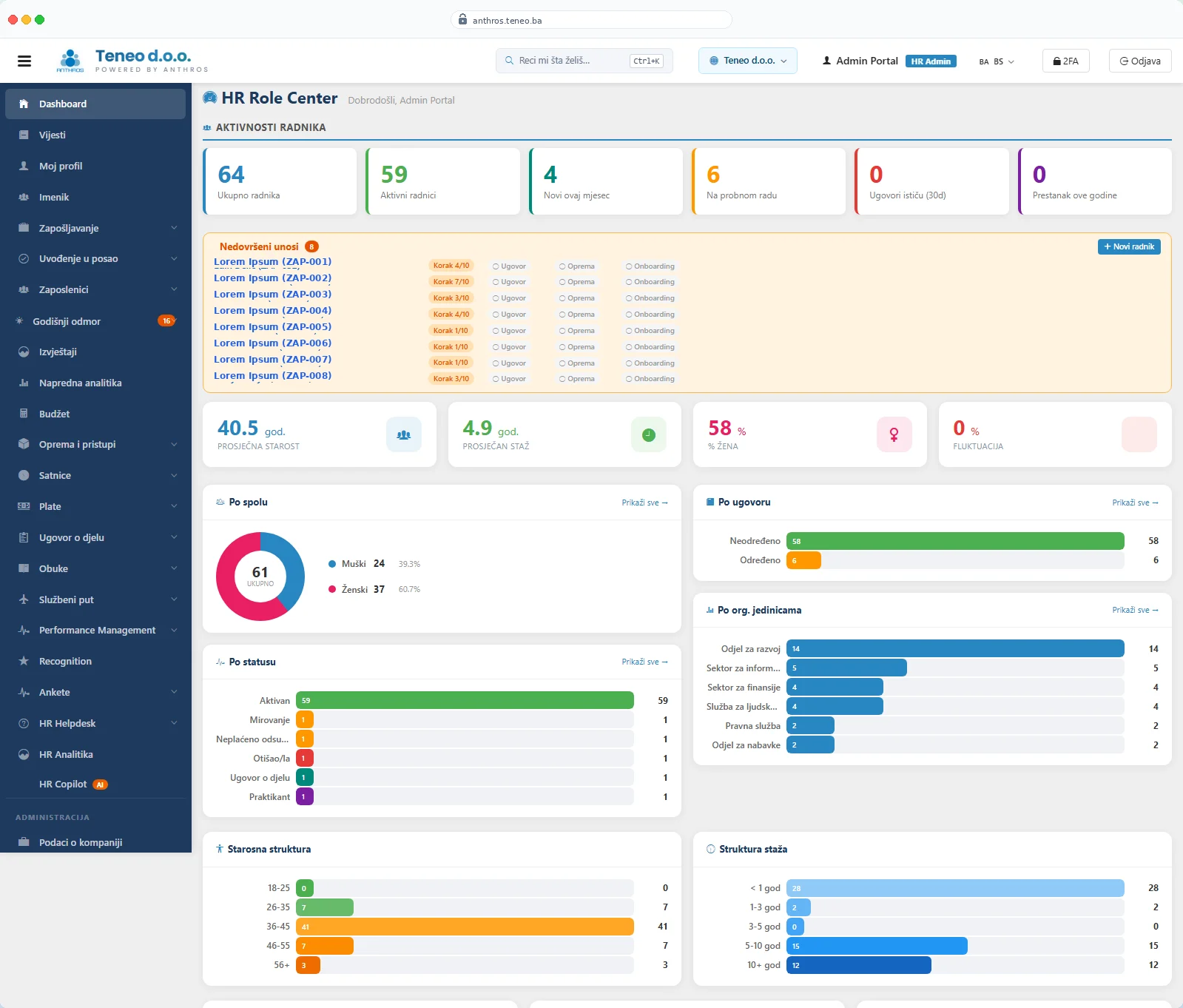Click the pink female symbol icon
This screenshot has width=1183, height=1008.
[x=894, y=434]
